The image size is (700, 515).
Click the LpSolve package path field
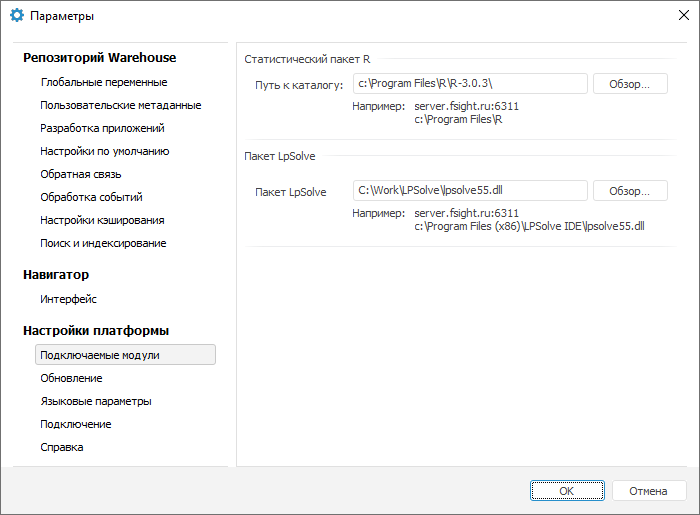[469, 190]
